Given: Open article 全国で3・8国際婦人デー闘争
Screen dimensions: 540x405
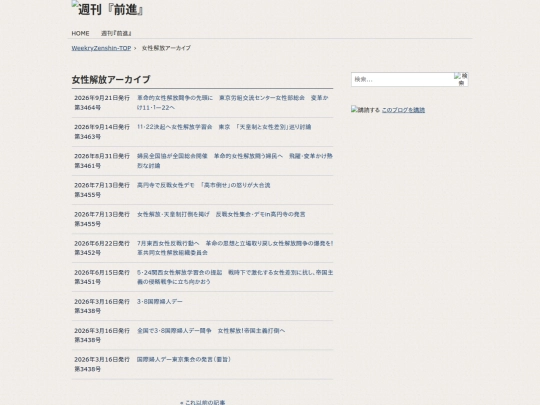Looking at the screenshot, I should [211, 331].
